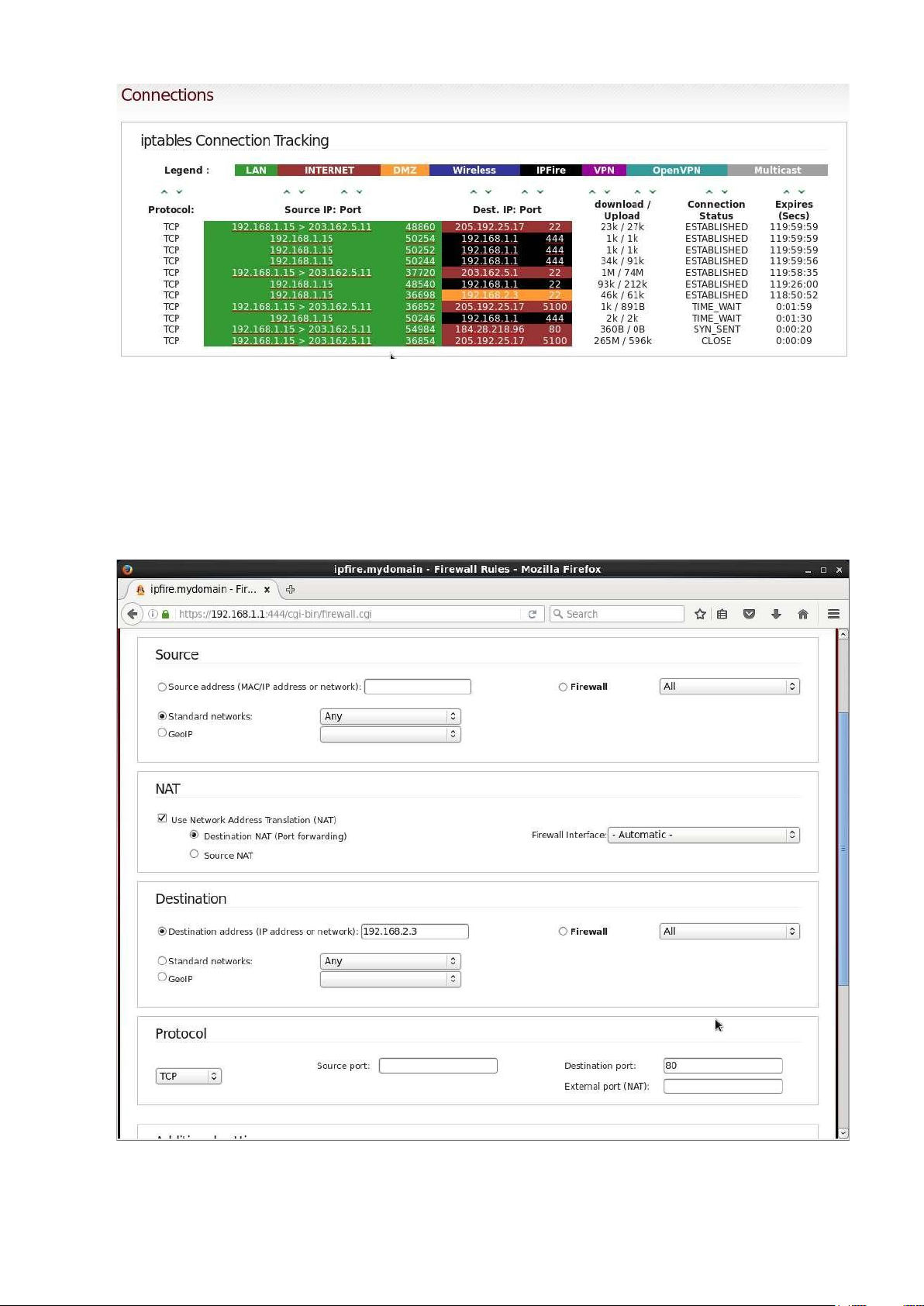
Task: Select Source address MAC/IP radio button
Action: tap(162, 687)
